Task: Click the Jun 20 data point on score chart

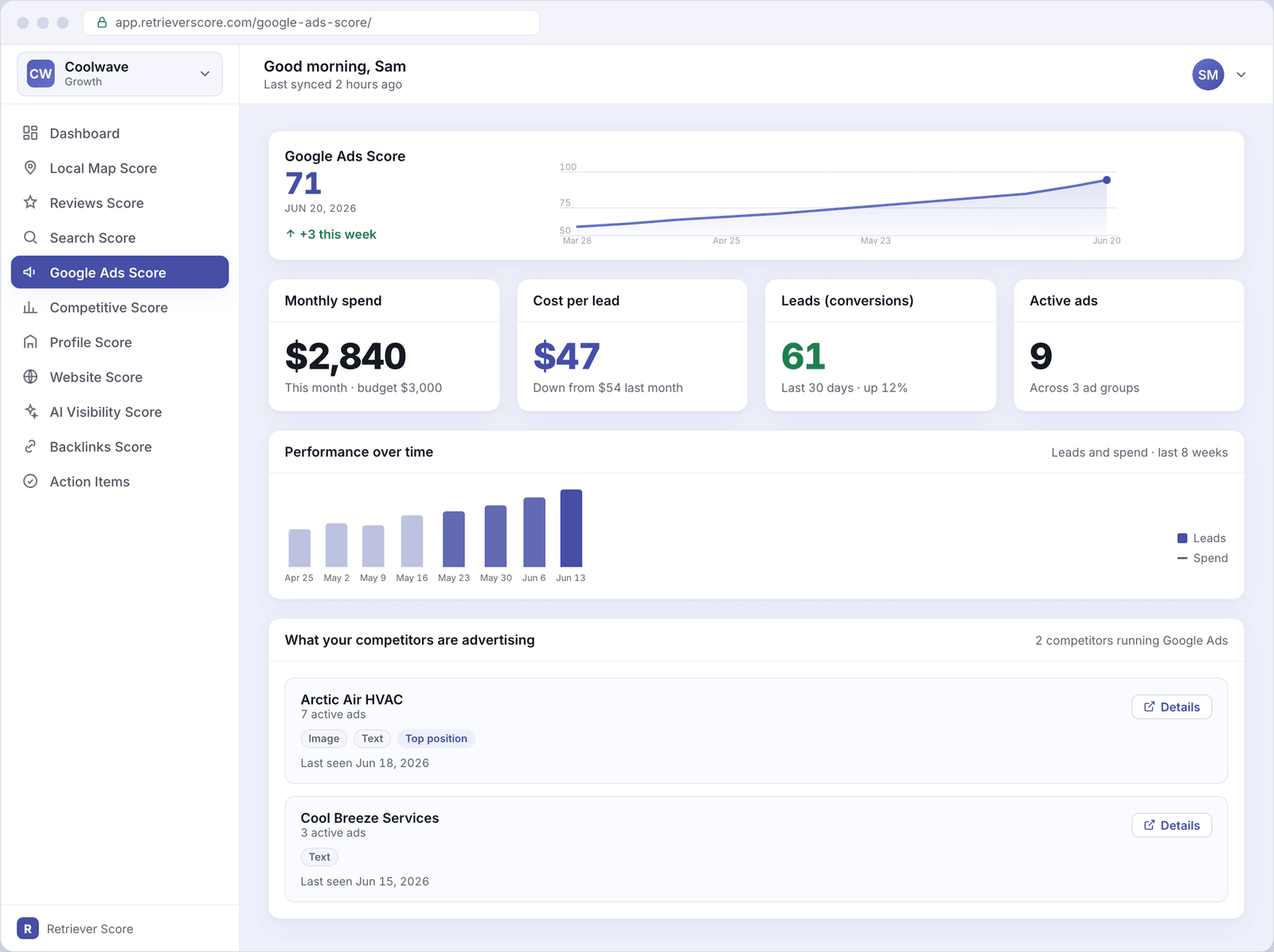Action: point(1107,180)
